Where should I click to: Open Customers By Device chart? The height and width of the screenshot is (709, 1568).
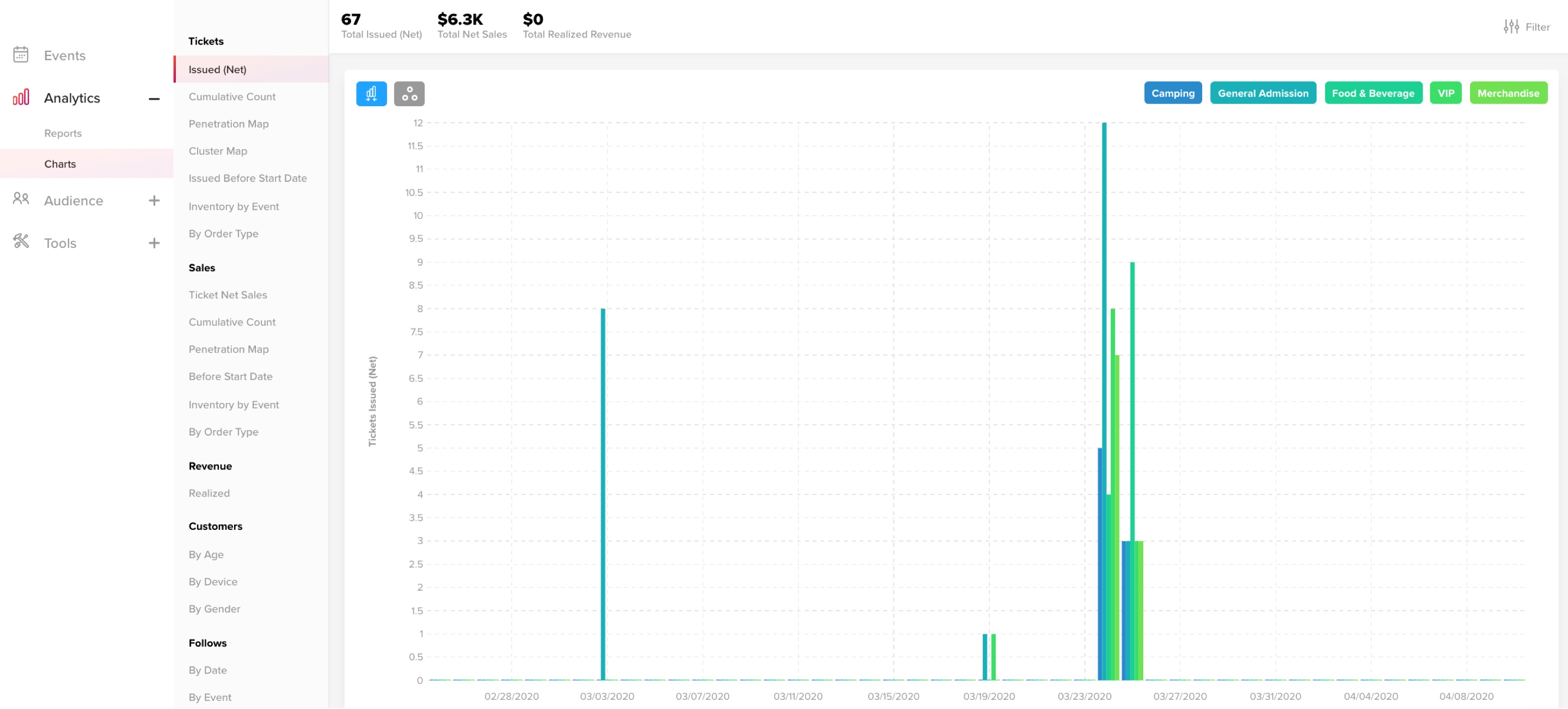pyautogui.click(x=212, y=582)
